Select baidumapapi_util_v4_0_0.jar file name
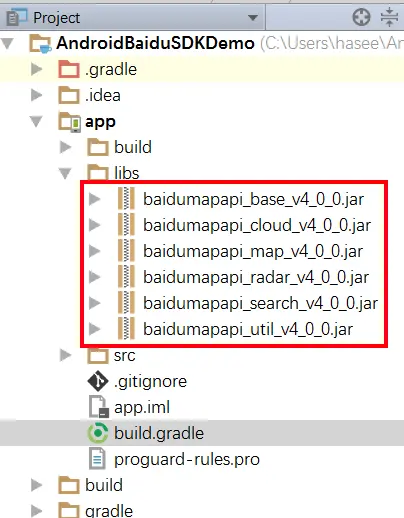 click(x=248, y=330)
